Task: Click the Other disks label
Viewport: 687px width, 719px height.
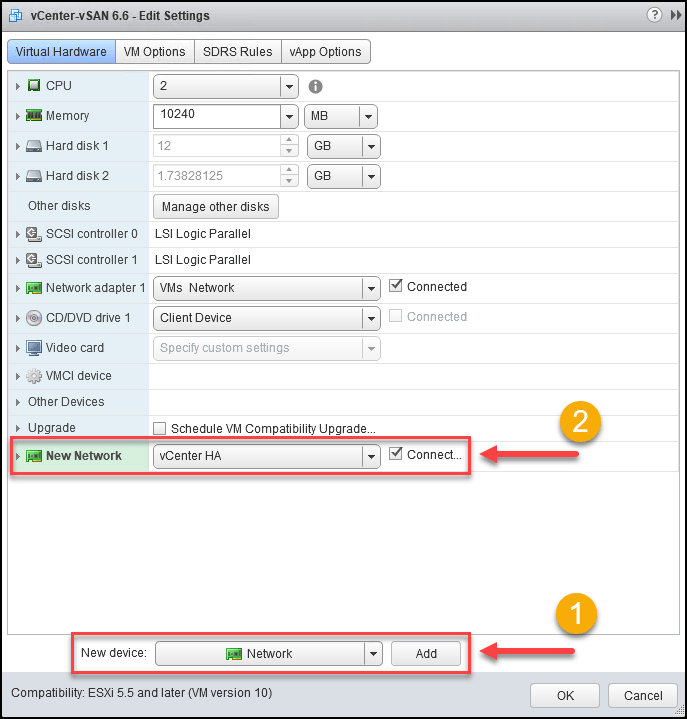Action: [59, 206]
